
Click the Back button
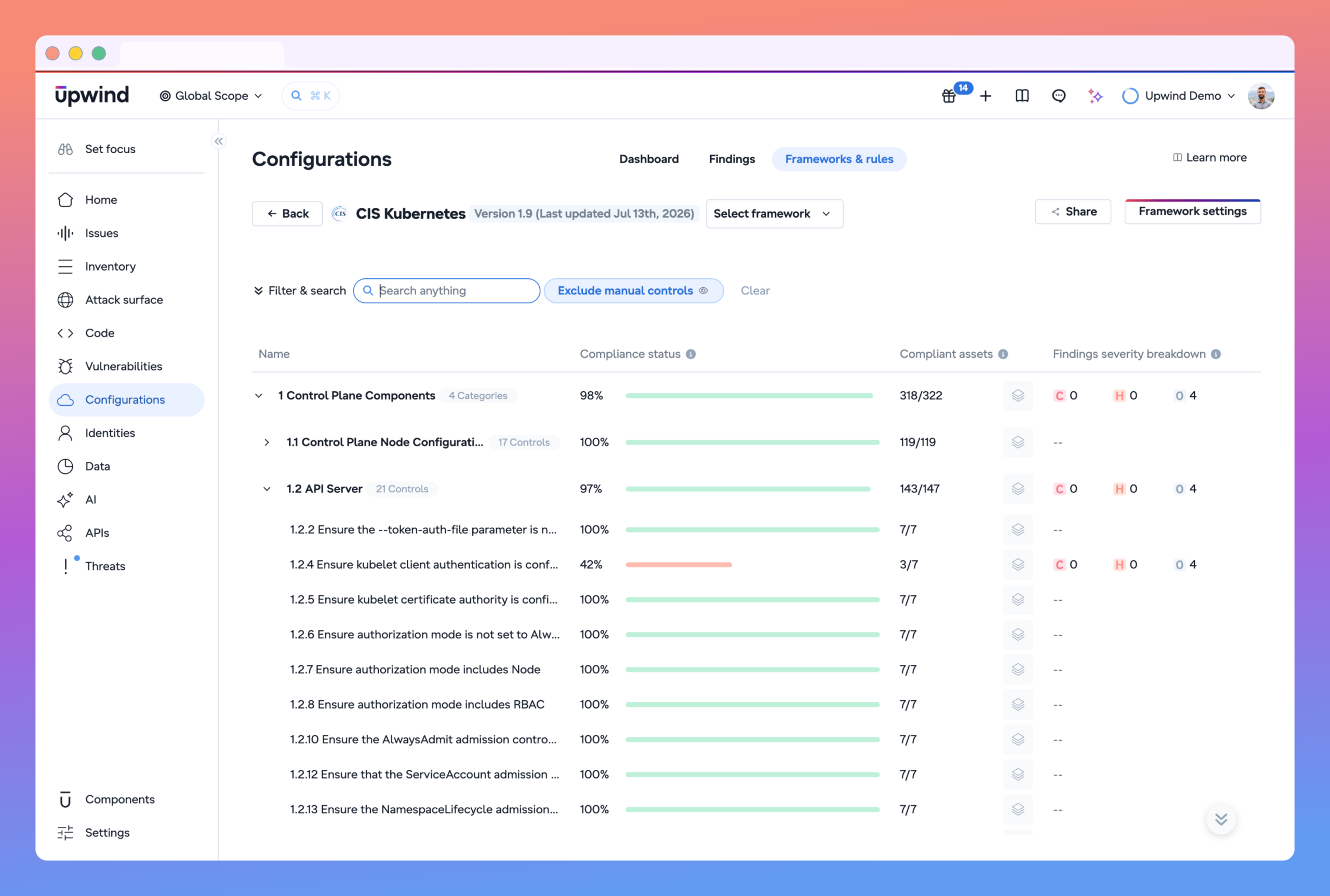287,213
